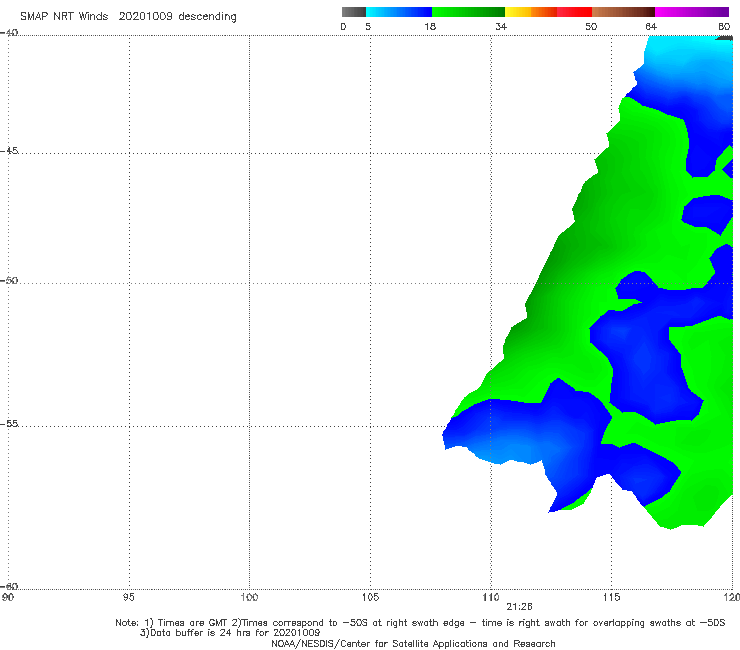This screenshot has height=650, width=740.
Task: Click the green segment of the color scale
Action: (x=468, y=12)
